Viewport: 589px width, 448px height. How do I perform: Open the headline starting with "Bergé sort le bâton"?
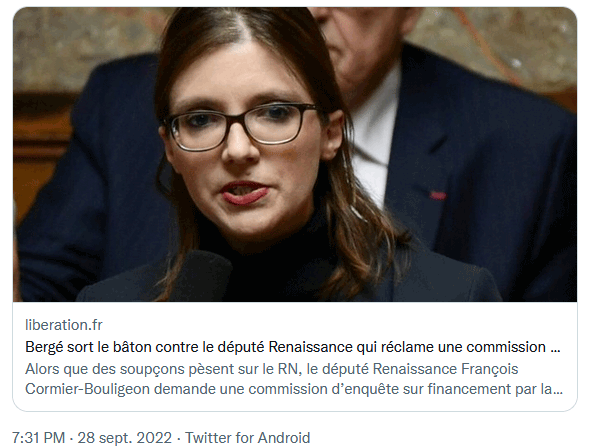click(x=293, y=347)
